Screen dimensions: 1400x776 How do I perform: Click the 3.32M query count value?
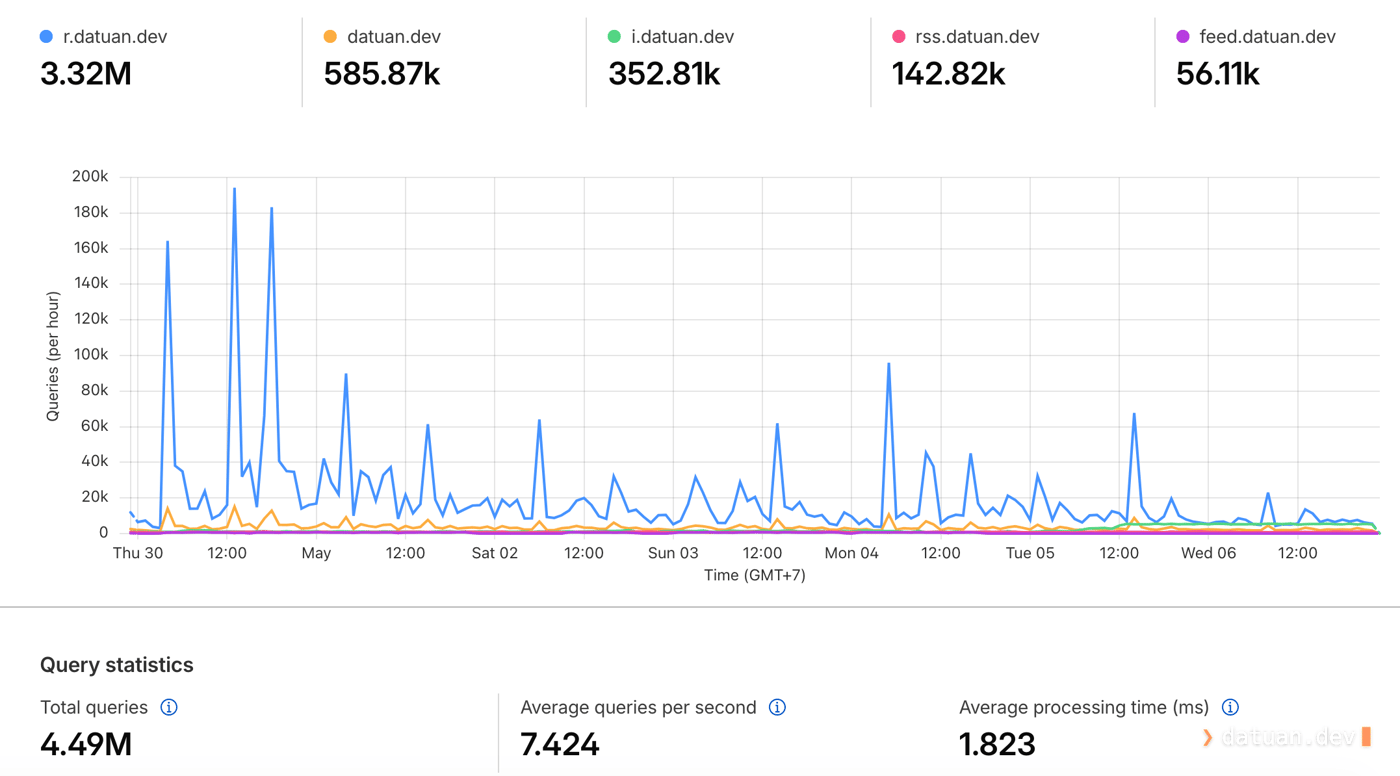tap(86, 74)
